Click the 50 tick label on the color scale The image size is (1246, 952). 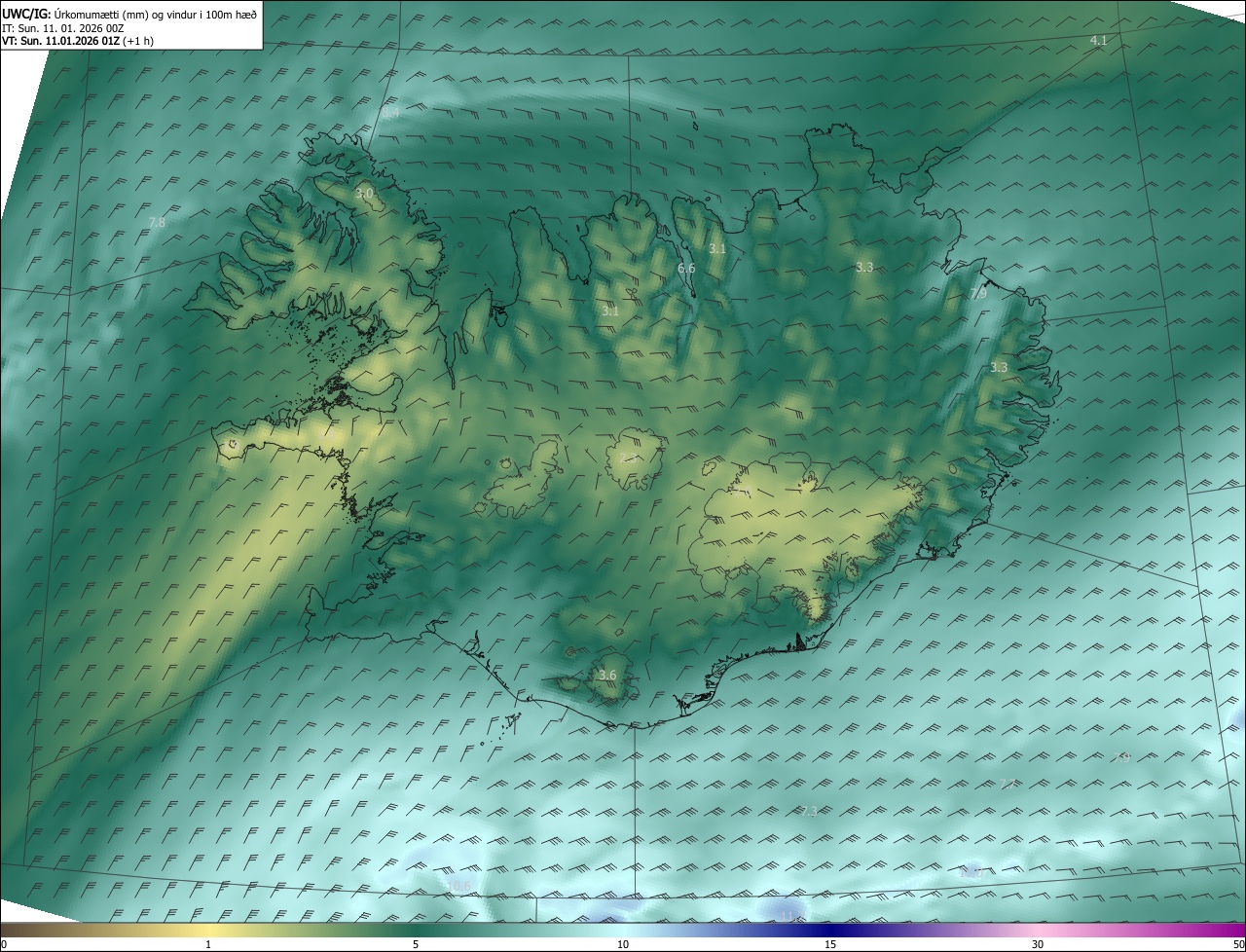[x=1238, y=944]
